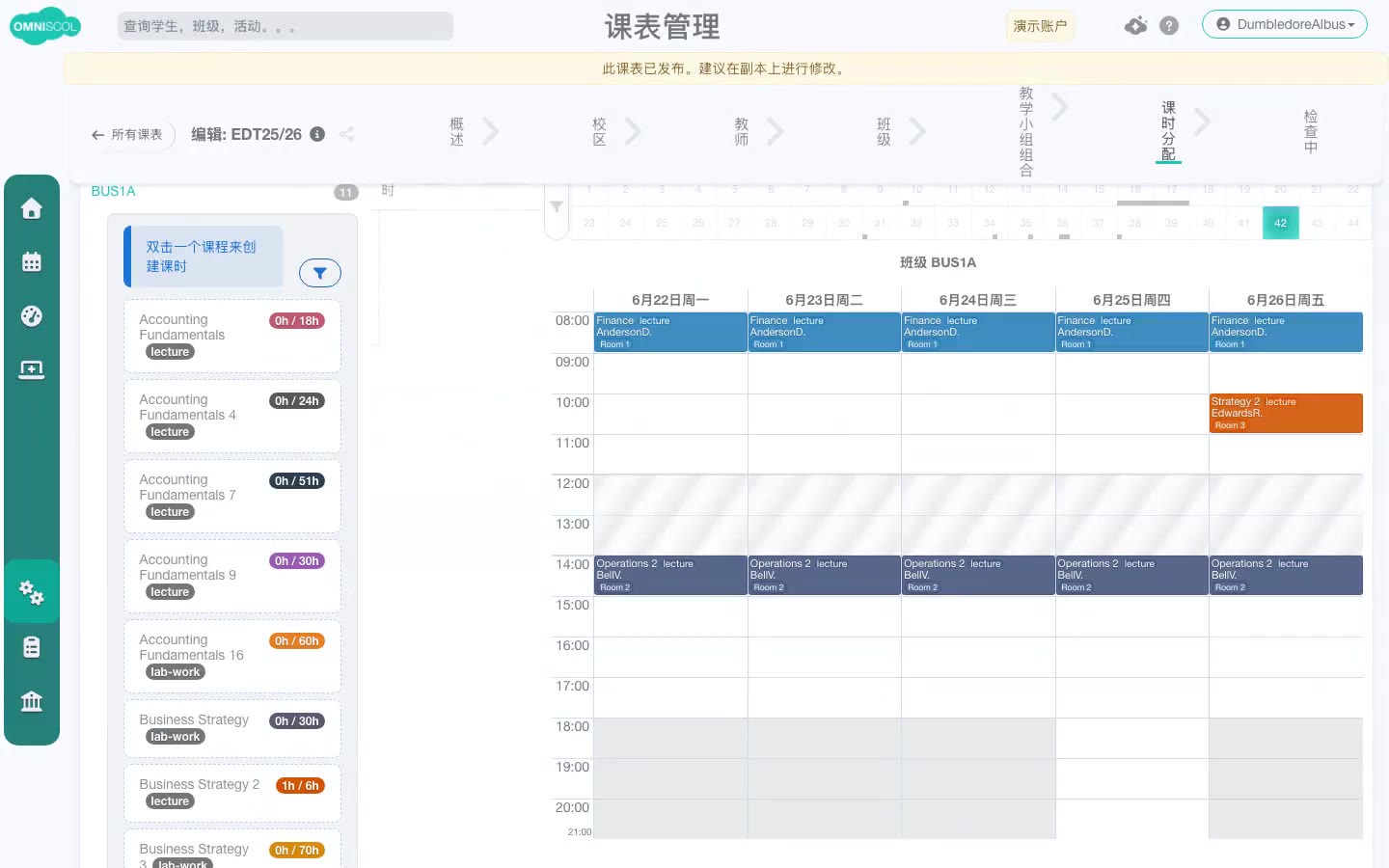The width and height of the screenshot is (1389, 868).
Task: Jump to week 23 in the week strip
Action: (x=588, y=223)
